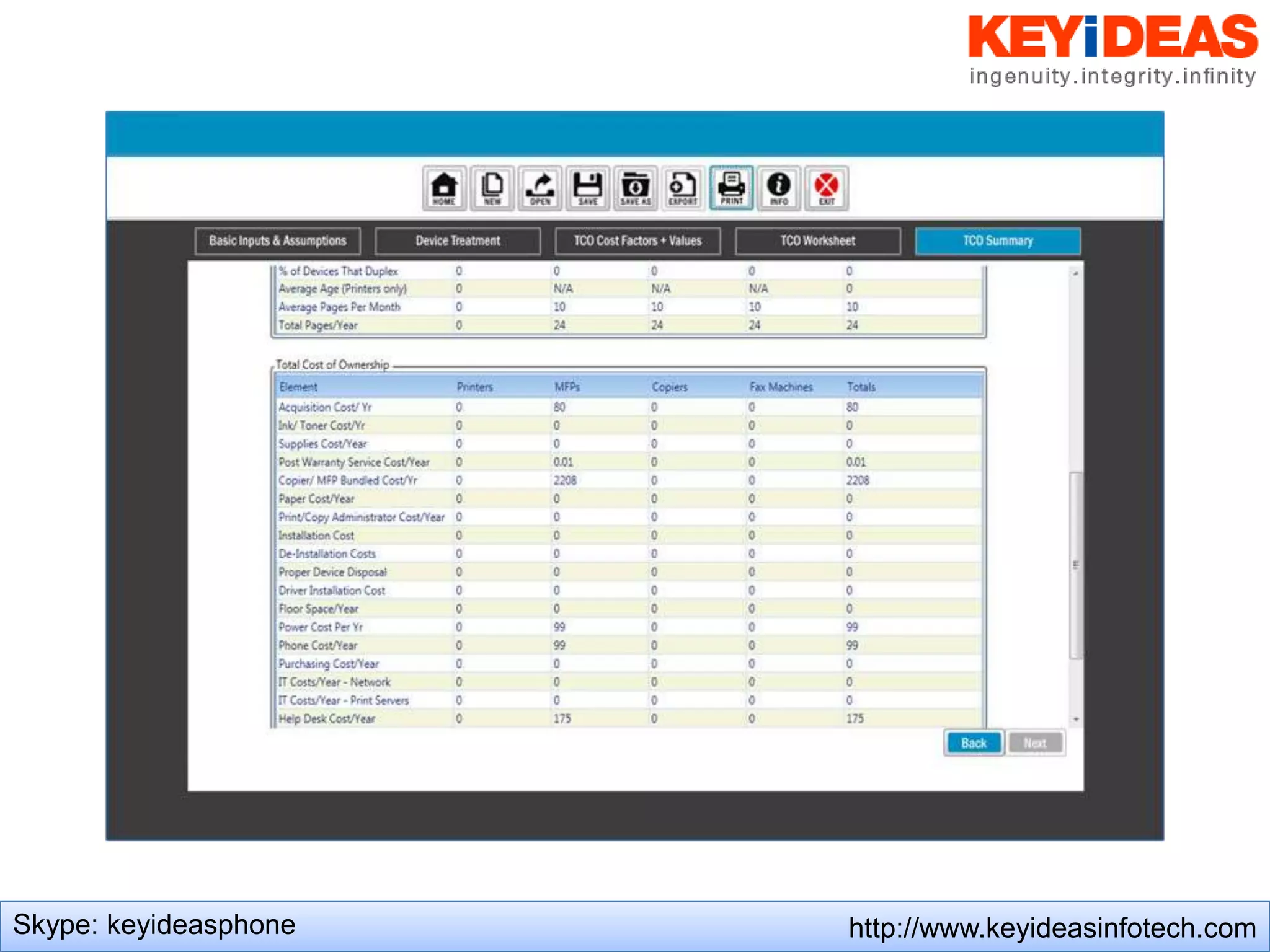Select the Installation Cost row

[x=629, y=535]
